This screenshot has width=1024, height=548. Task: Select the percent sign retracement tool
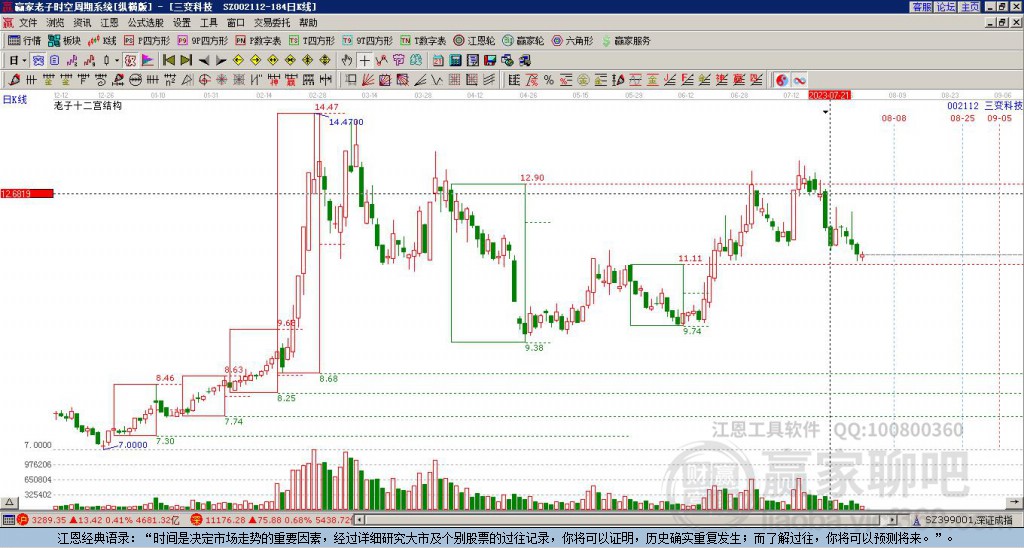(x=549, y=80)
